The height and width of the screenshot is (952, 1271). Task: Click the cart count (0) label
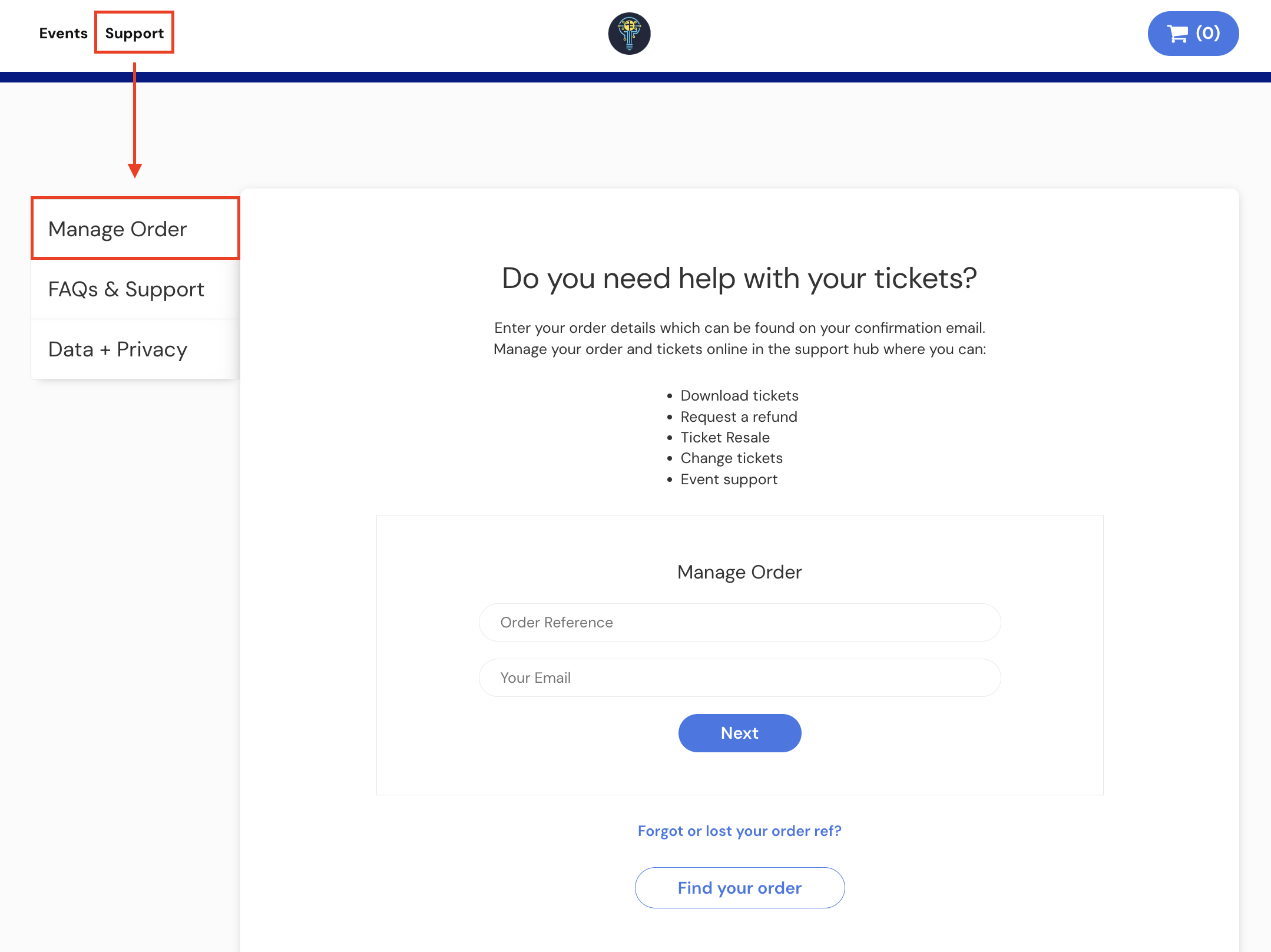tap(1208, 33)
